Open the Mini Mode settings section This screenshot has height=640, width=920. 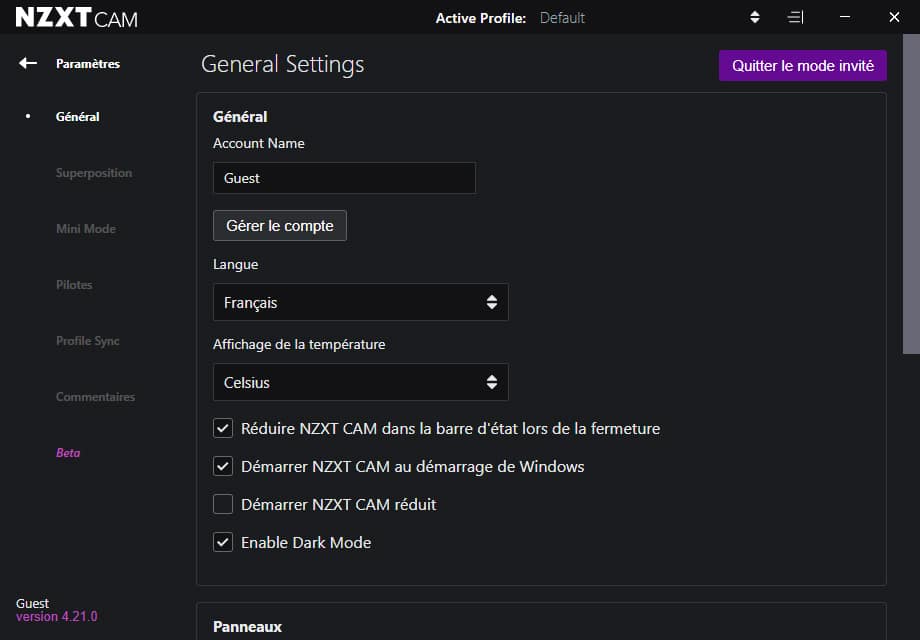[86, 229]
